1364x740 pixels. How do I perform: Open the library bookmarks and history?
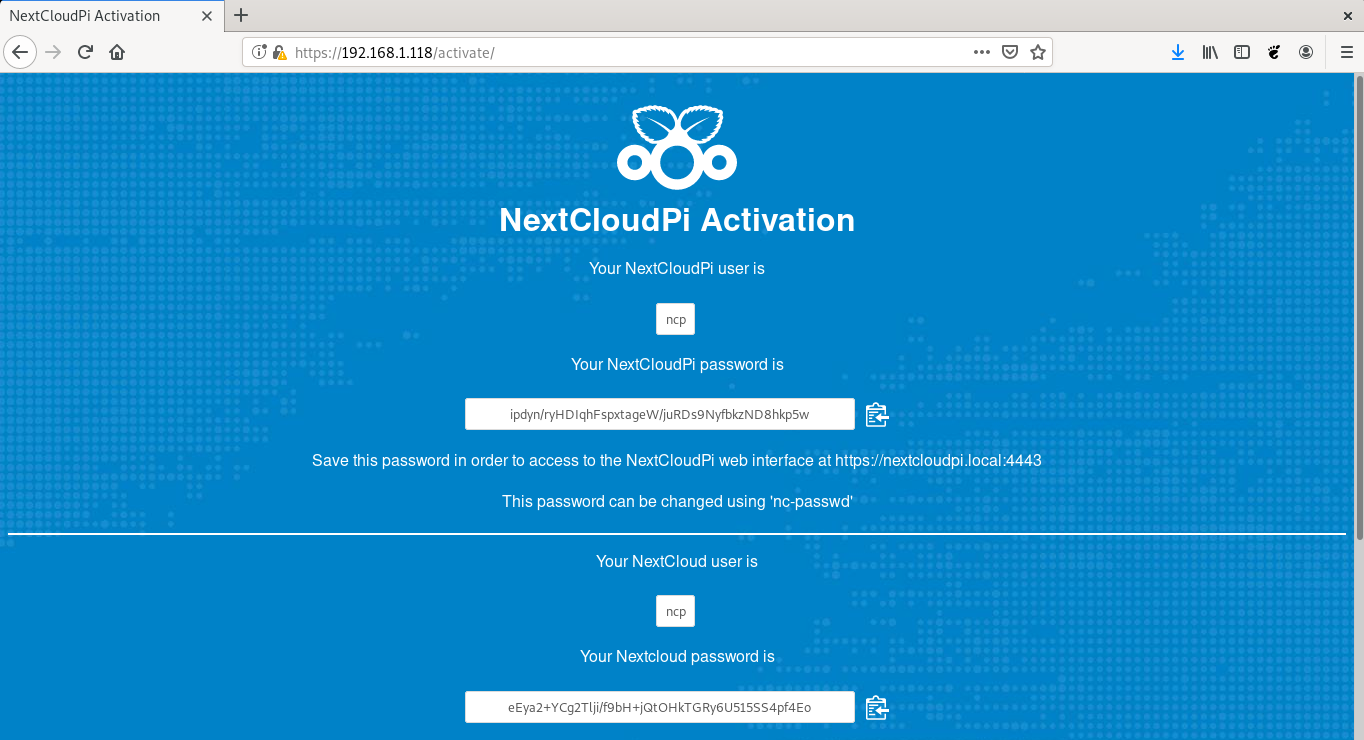(x=1210, y=52)
